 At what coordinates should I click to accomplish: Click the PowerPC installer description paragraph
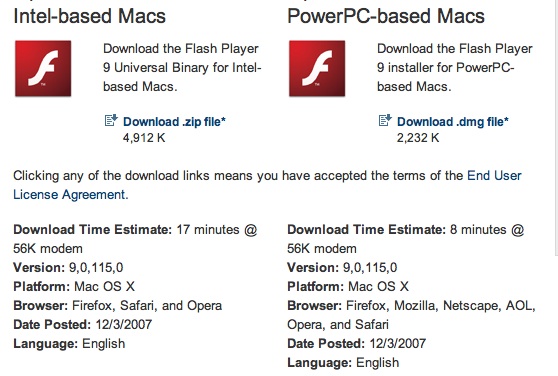coord(455,68)
